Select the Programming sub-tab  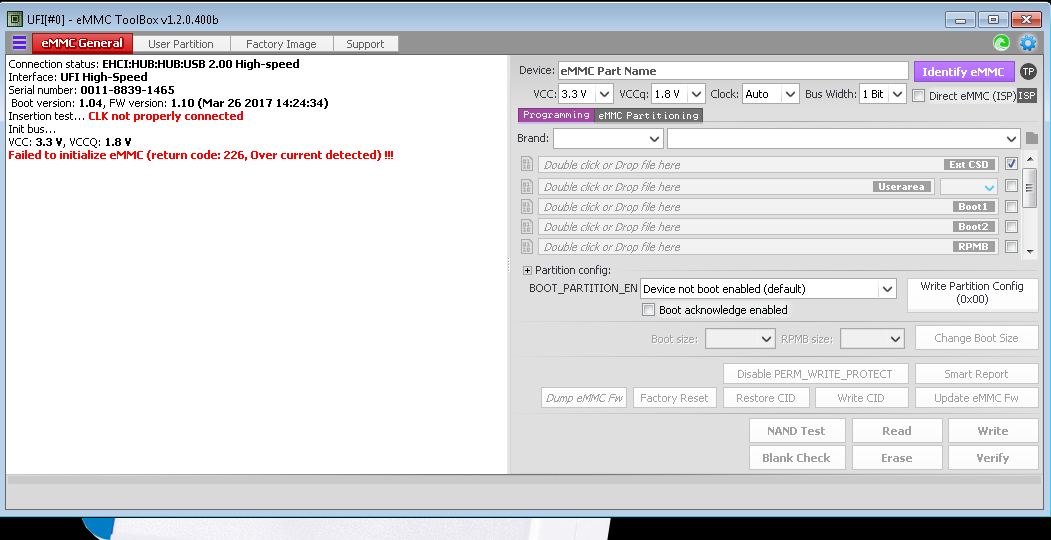pyautogui.click(x=556, y=115)
